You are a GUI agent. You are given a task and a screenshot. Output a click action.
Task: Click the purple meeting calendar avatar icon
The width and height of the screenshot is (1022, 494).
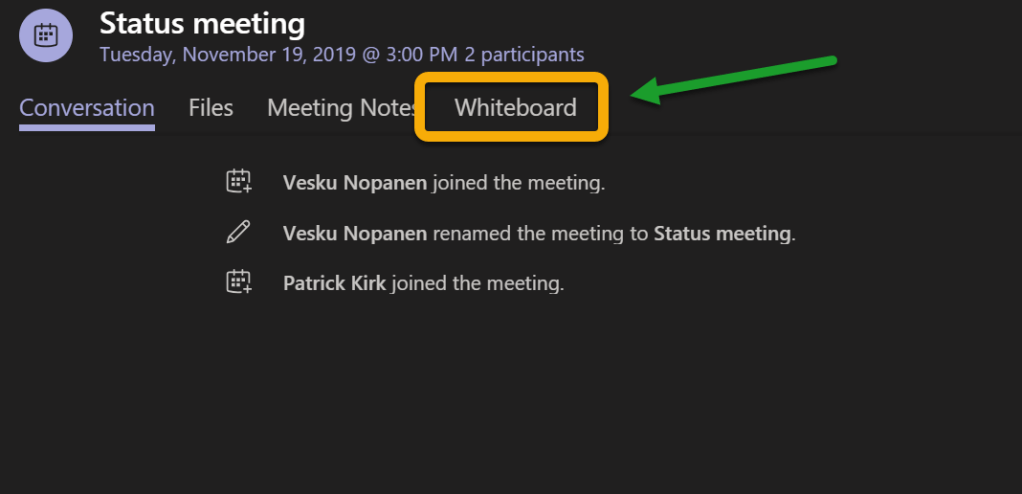click(x=45, y=36)
